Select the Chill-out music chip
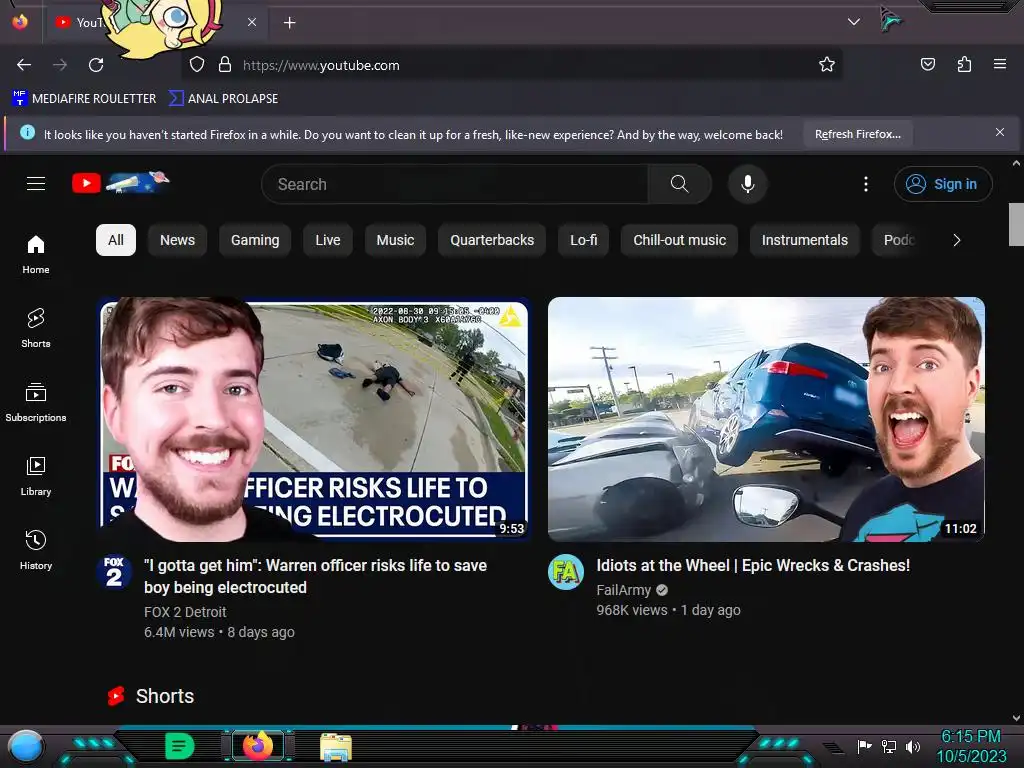Image resolution: width=1024 pixels, height=768 pixels. click(x=679, y=240)
